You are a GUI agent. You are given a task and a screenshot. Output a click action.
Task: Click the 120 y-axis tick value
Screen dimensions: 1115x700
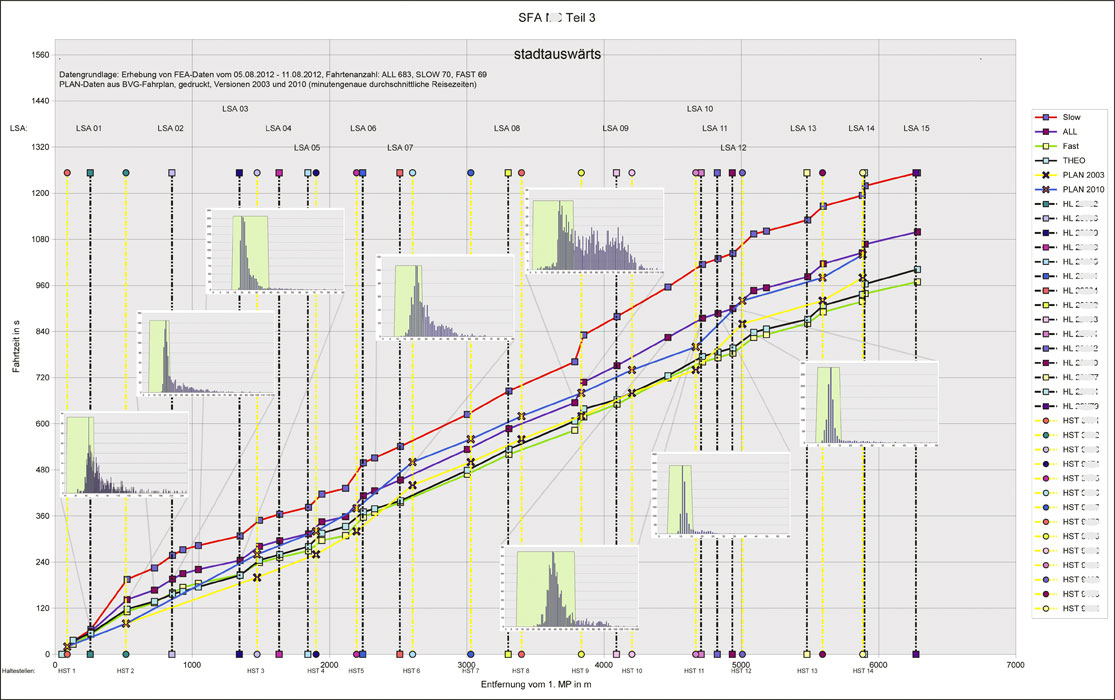[x=43, y=608]
